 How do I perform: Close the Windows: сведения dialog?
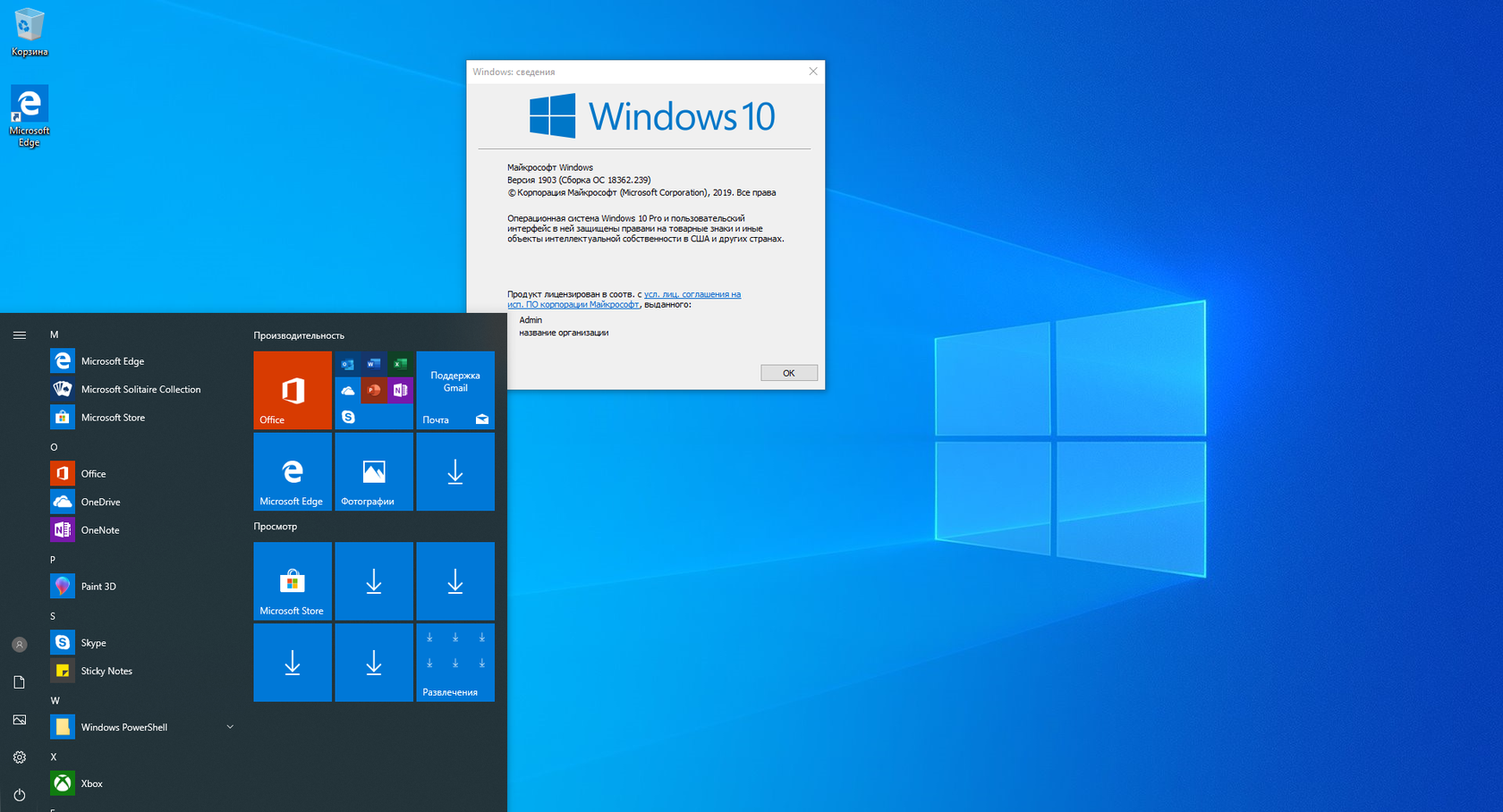click(812, 72)
